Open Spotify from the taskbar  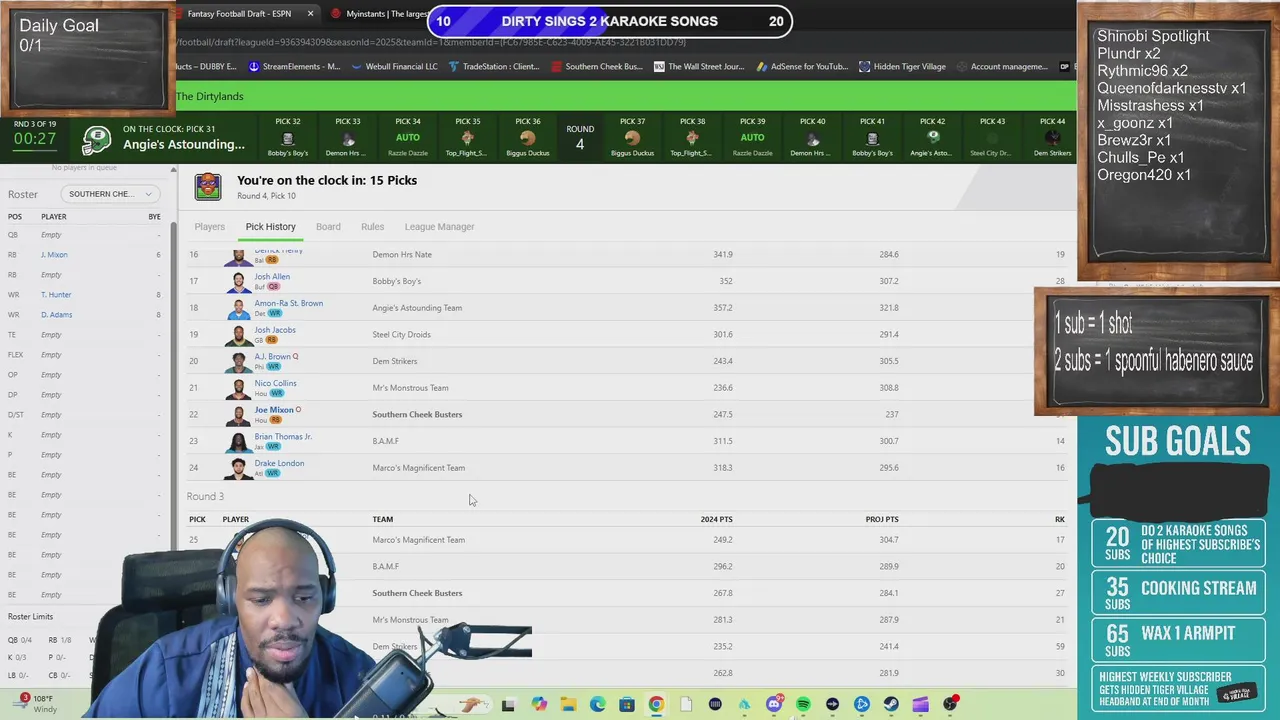[x=803, y=705]
